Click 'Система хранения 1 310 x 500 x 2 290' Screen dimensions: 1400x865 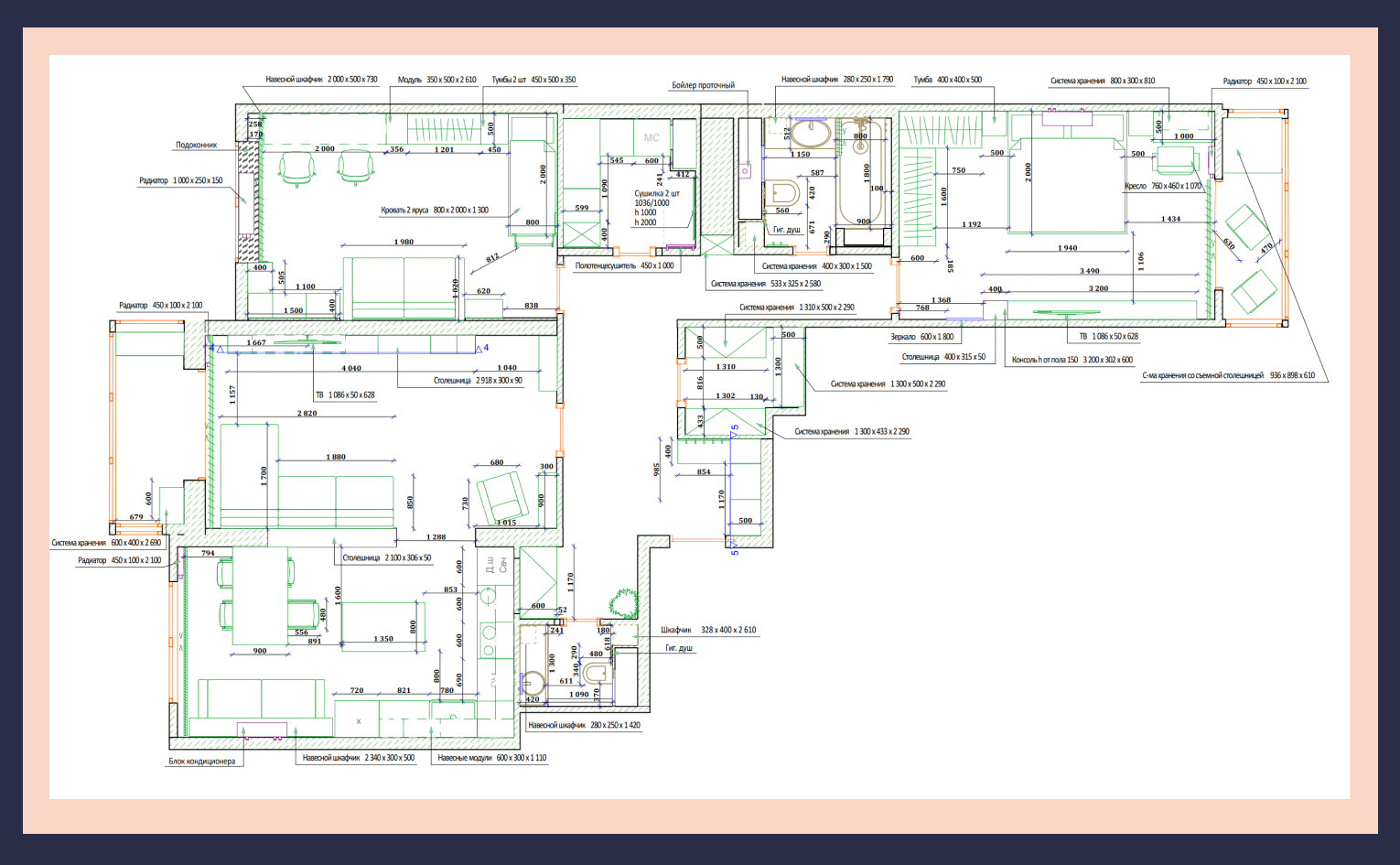click(796, 308)
